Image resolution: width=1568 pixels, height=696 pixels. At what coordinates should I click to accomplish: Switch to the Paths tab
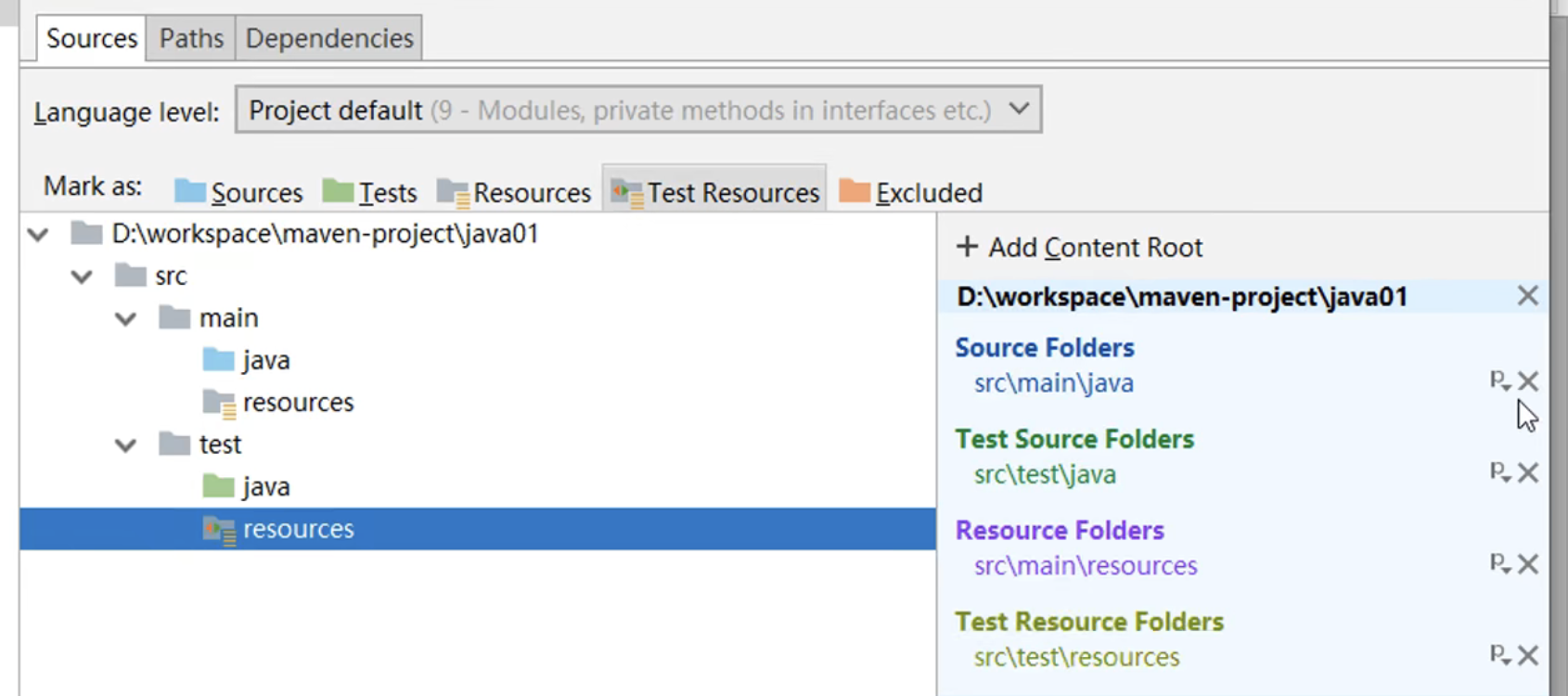pos(191,38)
